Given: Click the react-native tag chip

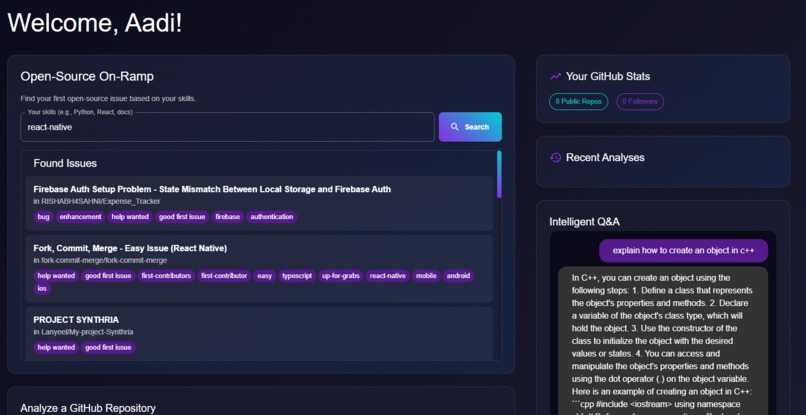Looking at the screenshot, I should (x=388, y=276).
